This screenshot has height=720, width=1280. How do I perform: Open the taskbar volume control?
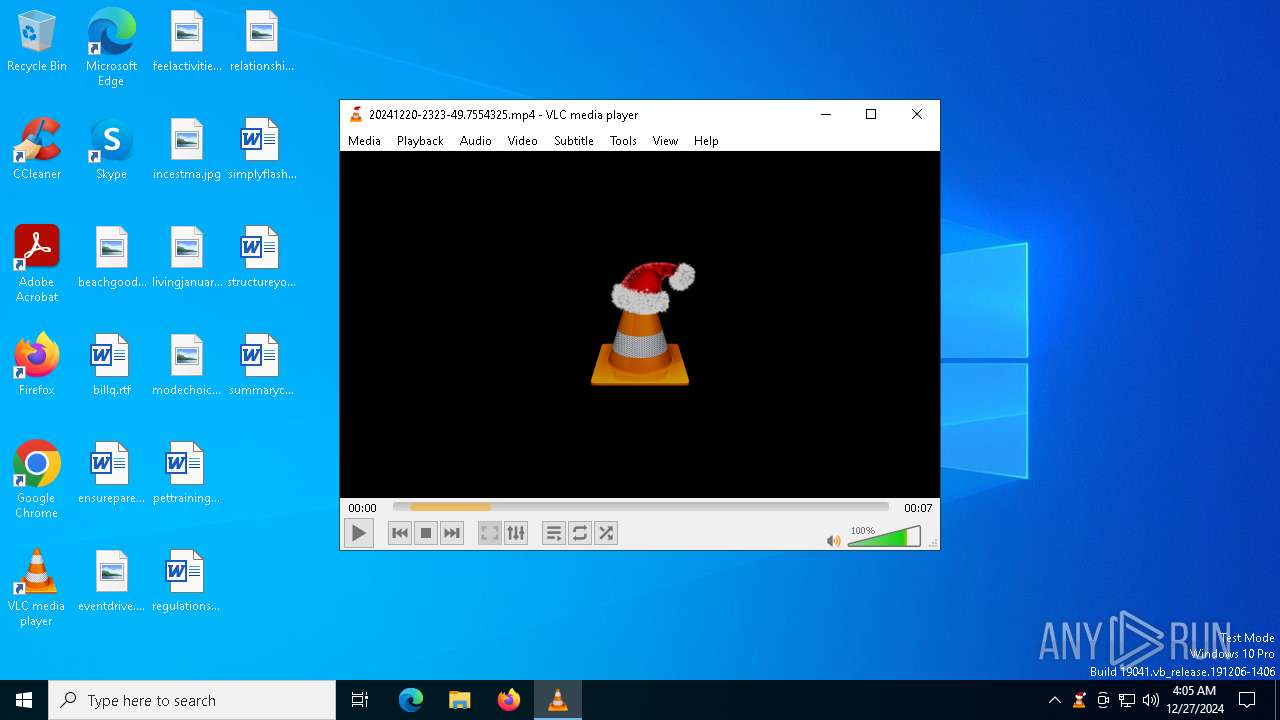(x=1150, y=700)
